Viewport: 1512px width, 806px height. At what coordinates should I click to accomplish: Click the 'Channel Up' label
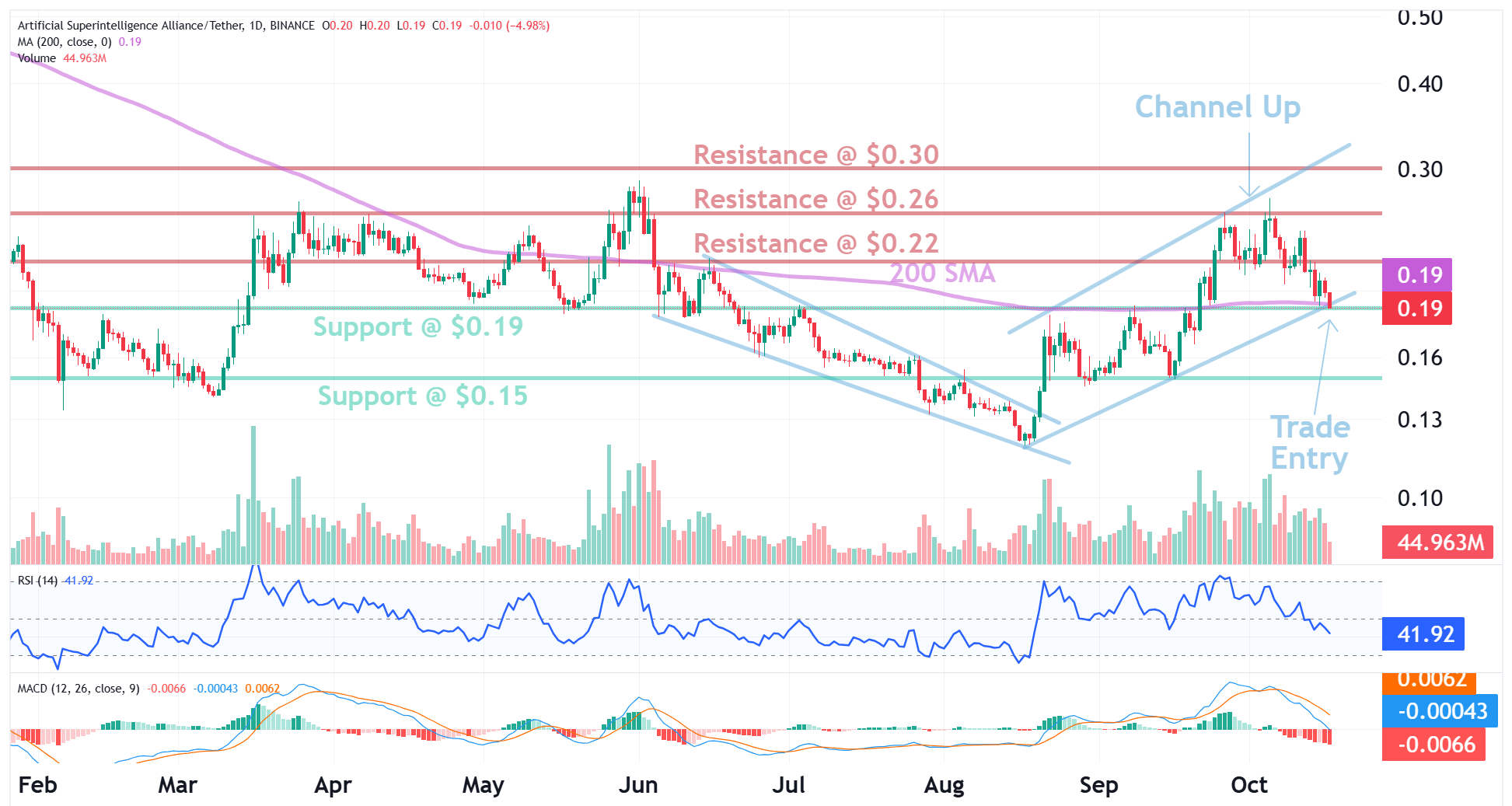[x=1217, y=107]
